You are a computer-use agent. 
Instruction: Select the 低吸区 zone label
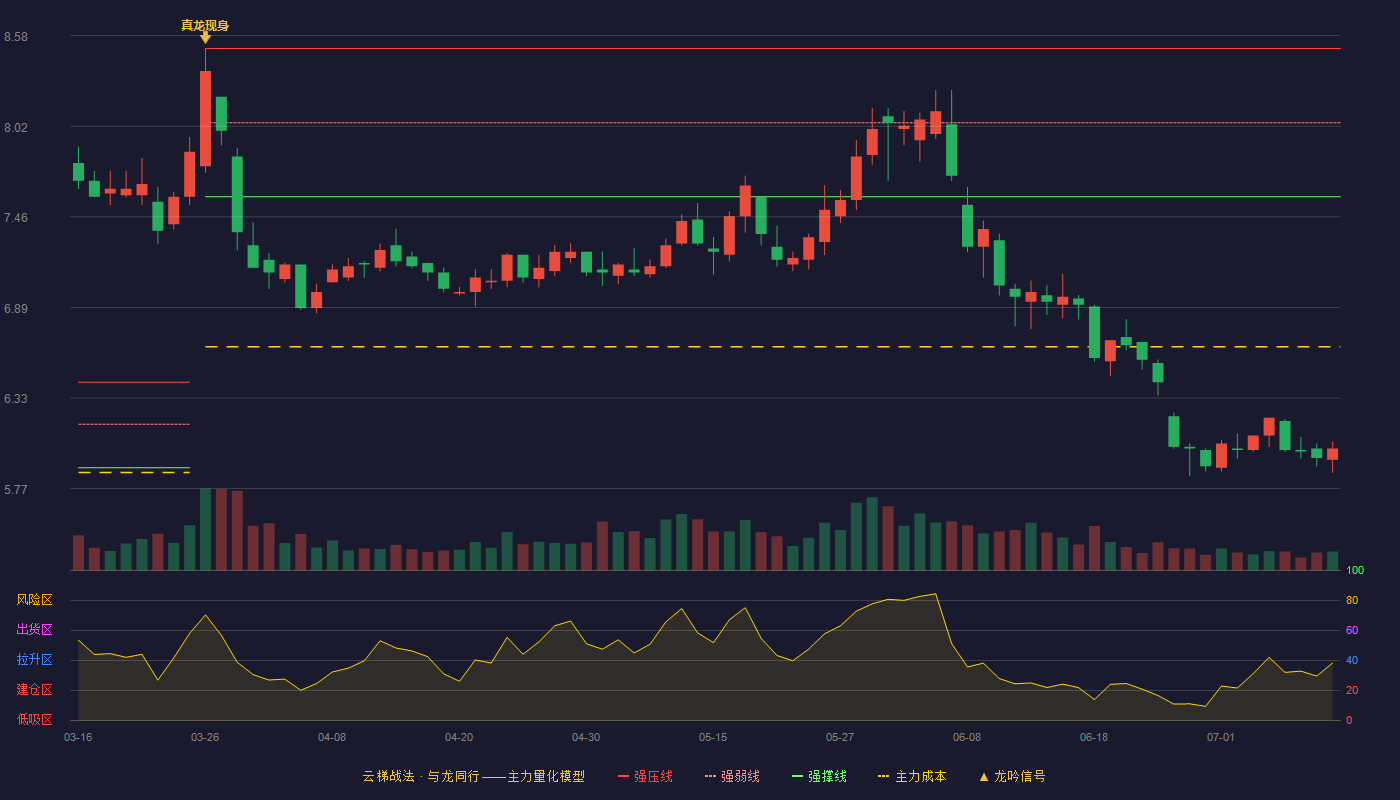pyautogui.click(x=34, y=719)
